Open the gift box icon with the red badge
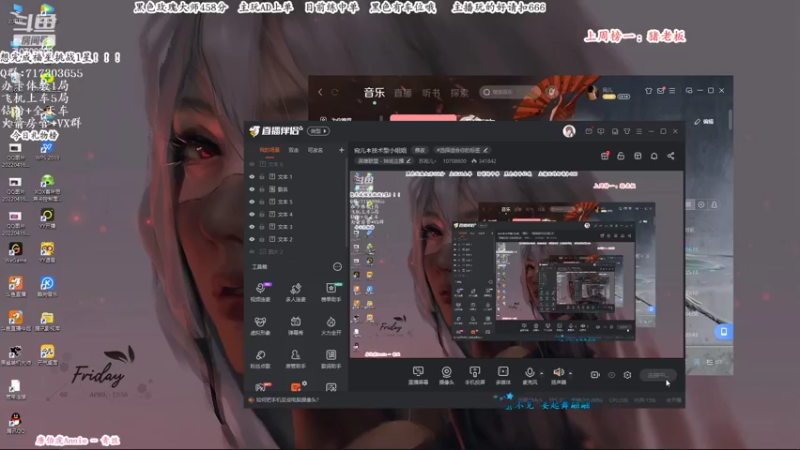Image resolution: width=800 pixels, height=450 pixels. point(605,156)
